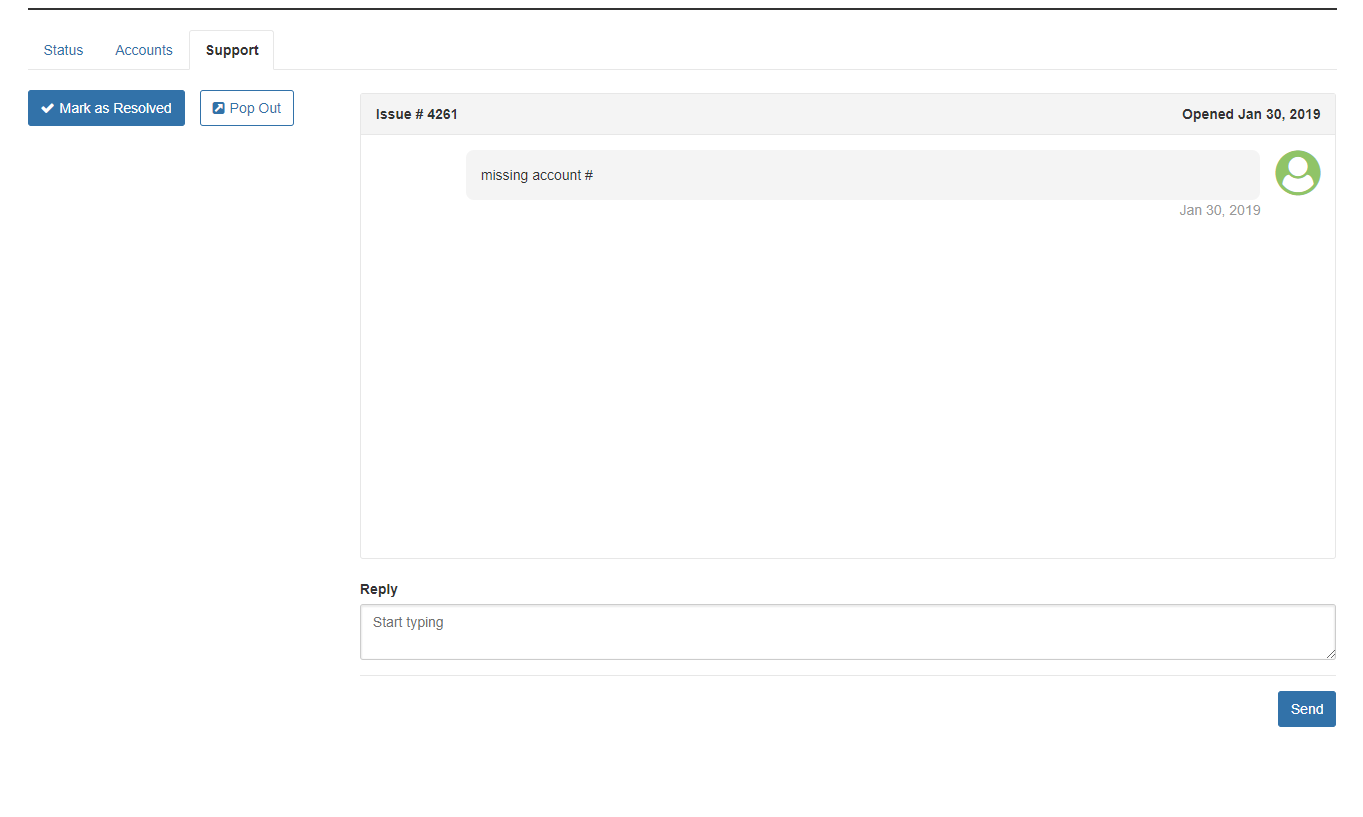Focus the Reply text area
The width and height of the screenshot is (1363, 817).
tap(847, 632)
